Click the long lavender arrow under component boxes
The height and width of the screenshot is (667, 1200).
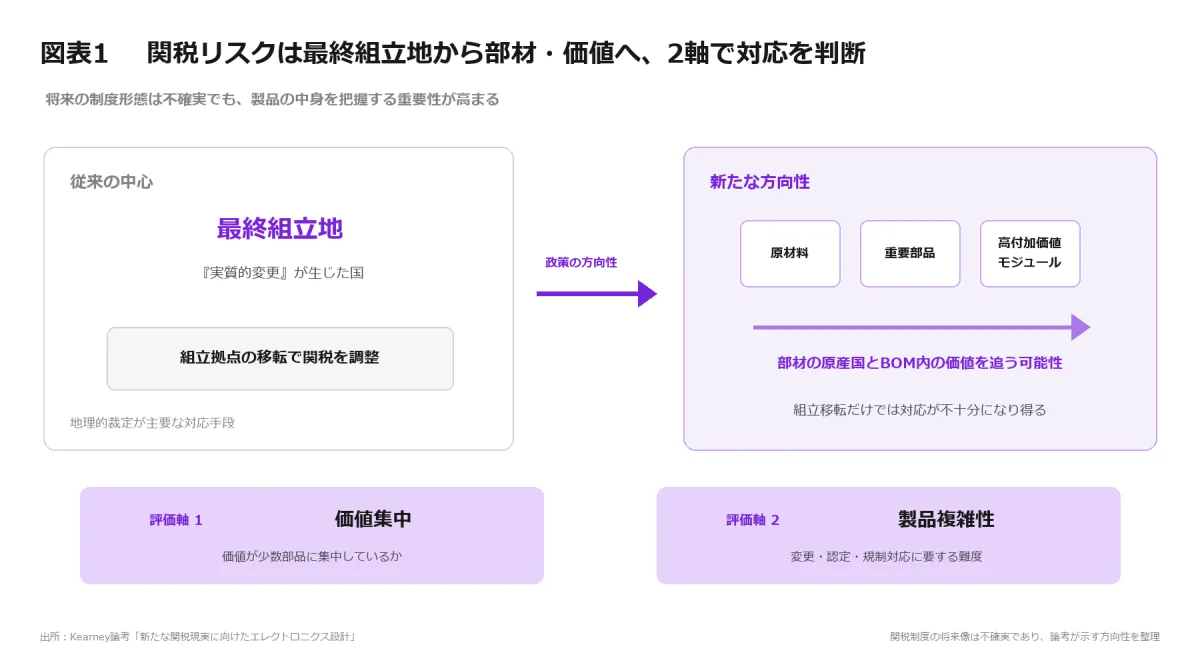tap(921, 327)
